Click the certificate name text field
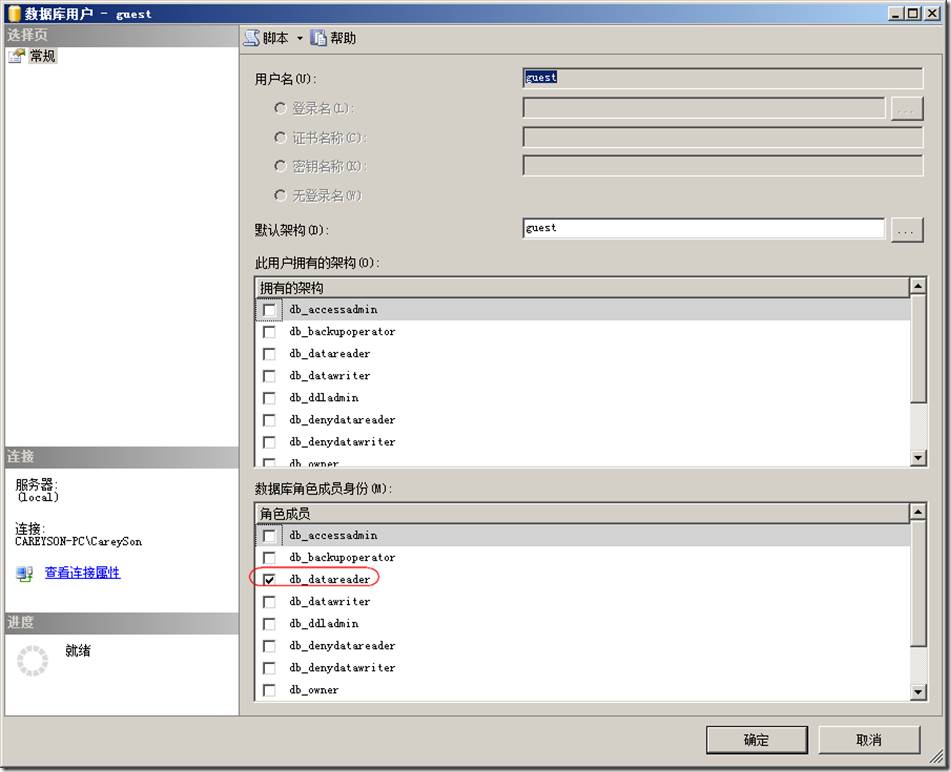Image resolution: width=951 pixels, height=772 pixels. coord(722,137)
